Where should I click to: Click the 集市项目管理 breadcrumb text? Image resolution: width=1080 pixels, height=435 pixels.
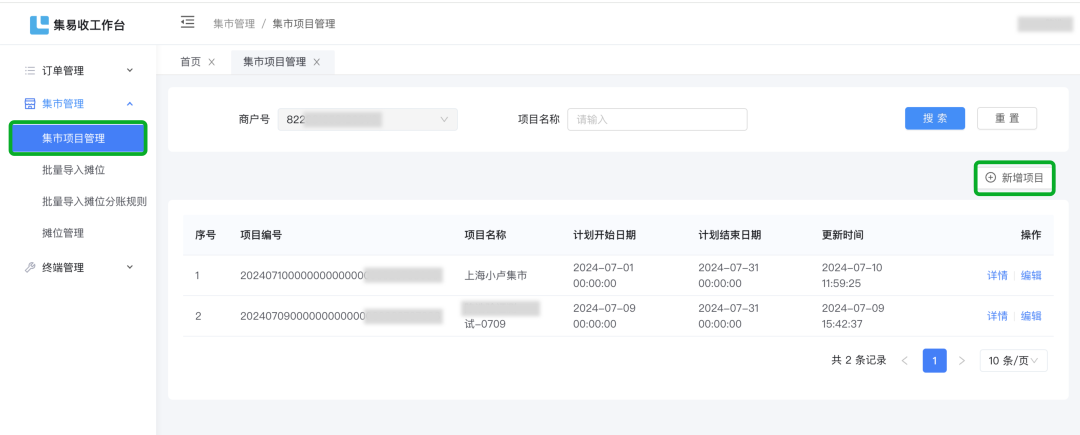pyautogui.click(x=304, y=23)
